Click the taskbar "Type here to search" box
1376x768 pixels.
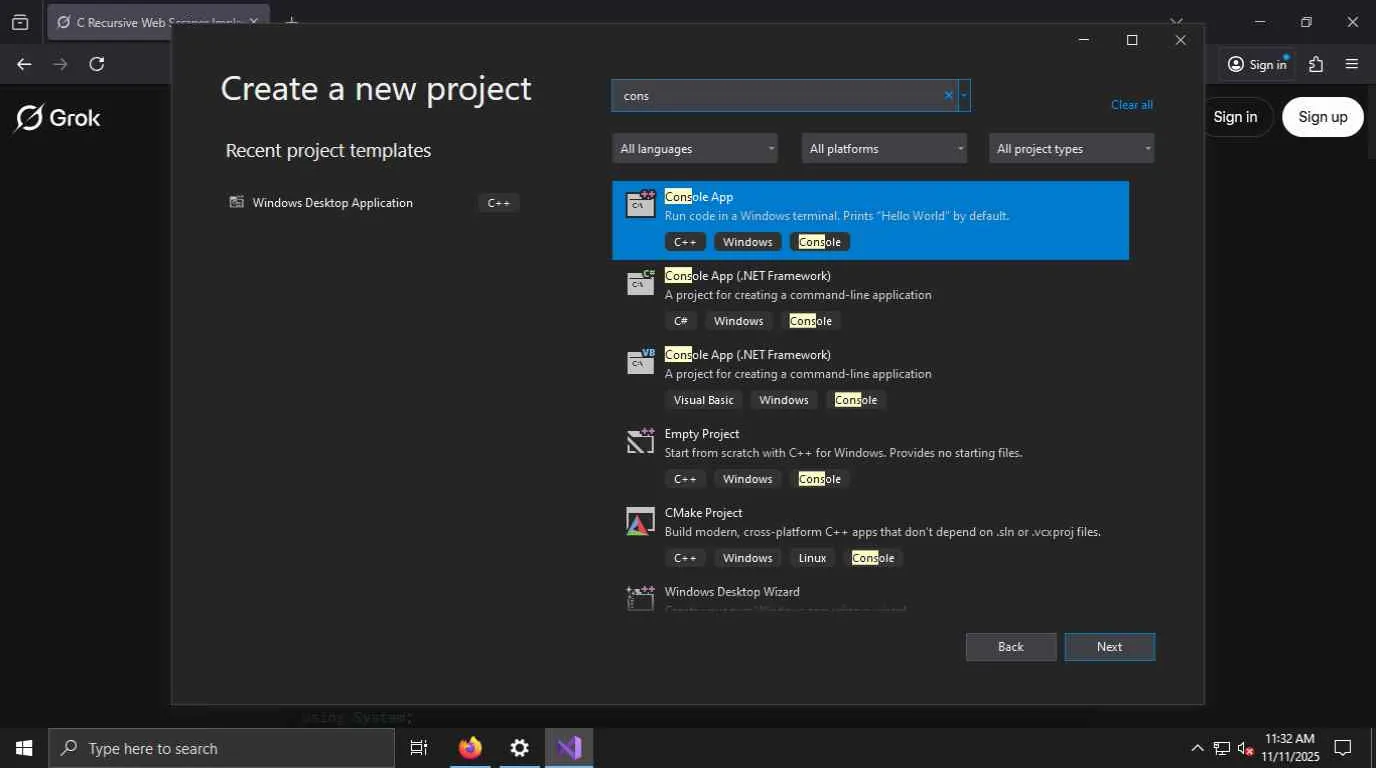221,748
